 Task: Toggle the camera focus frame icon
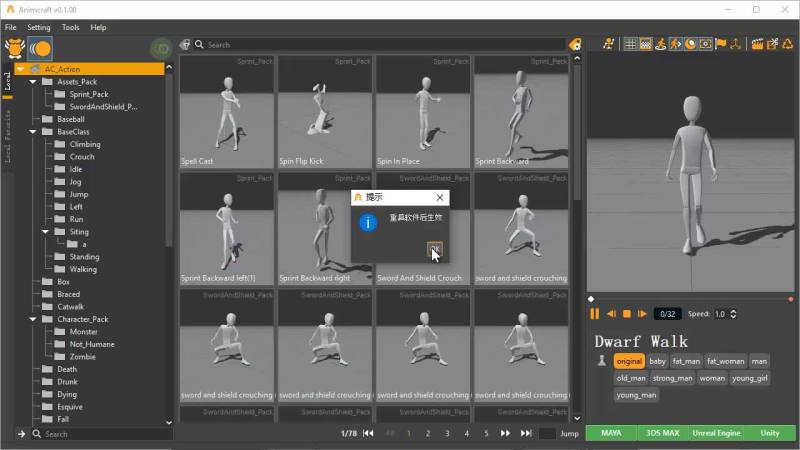pyautogui.click(x=706, y=44)
